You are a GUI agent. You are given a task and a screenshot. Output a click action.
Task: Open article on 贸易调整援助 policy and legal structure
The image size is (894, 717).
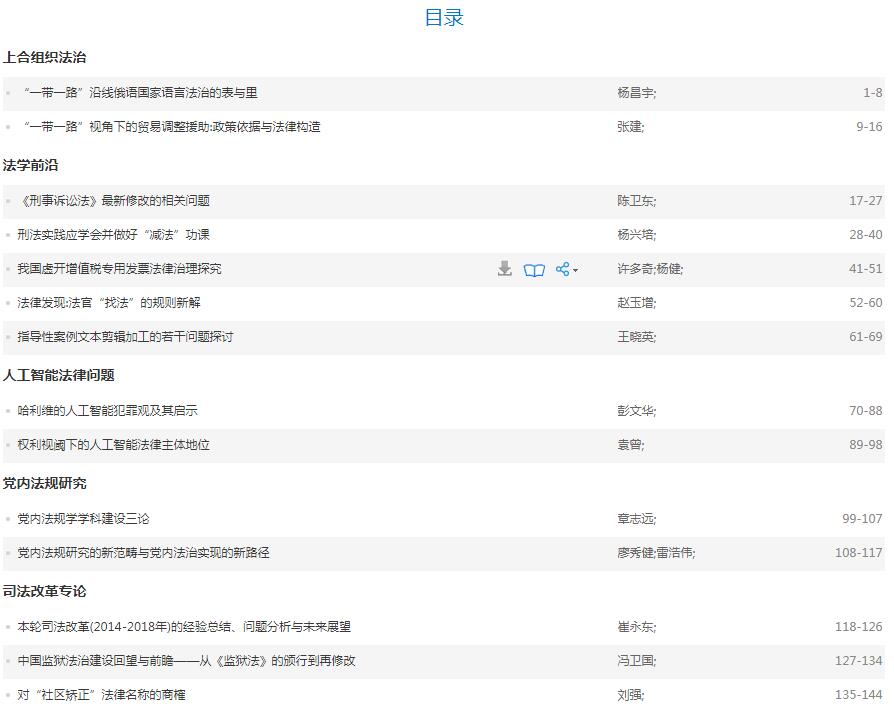point(170,127)
